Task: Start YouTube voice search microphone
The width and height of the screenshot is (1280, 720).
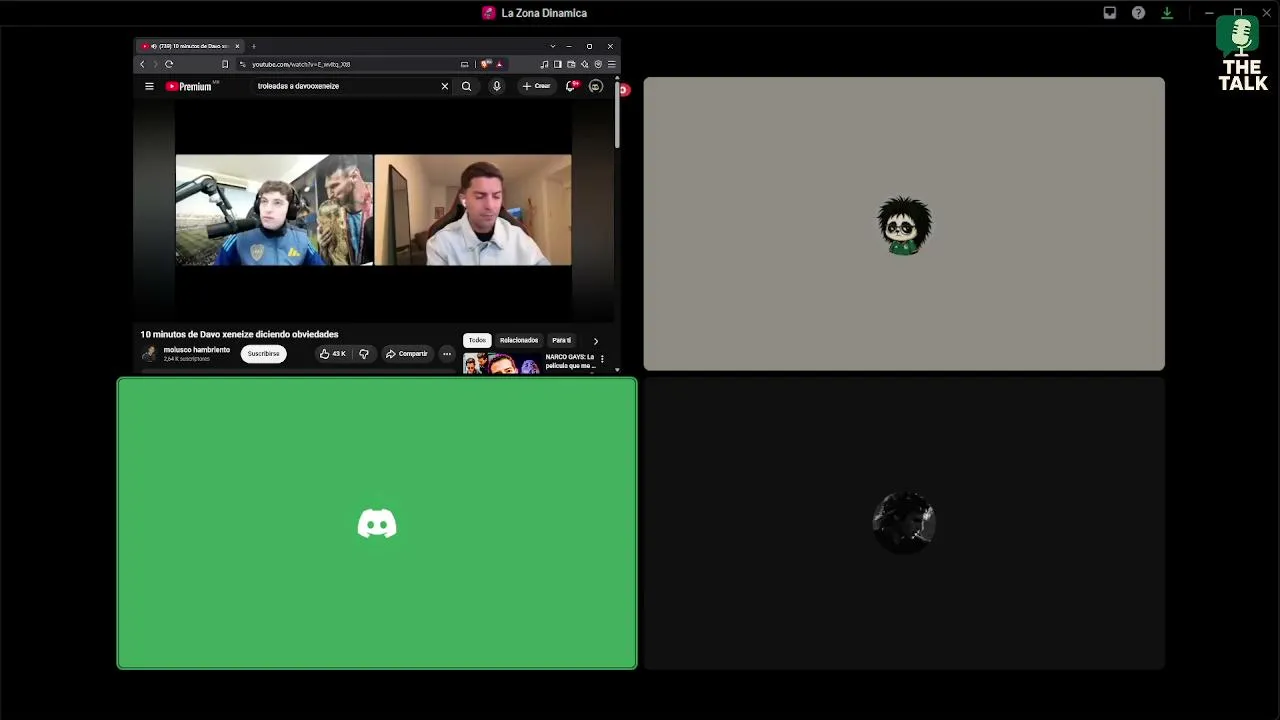Action: [x=496, y=86]
